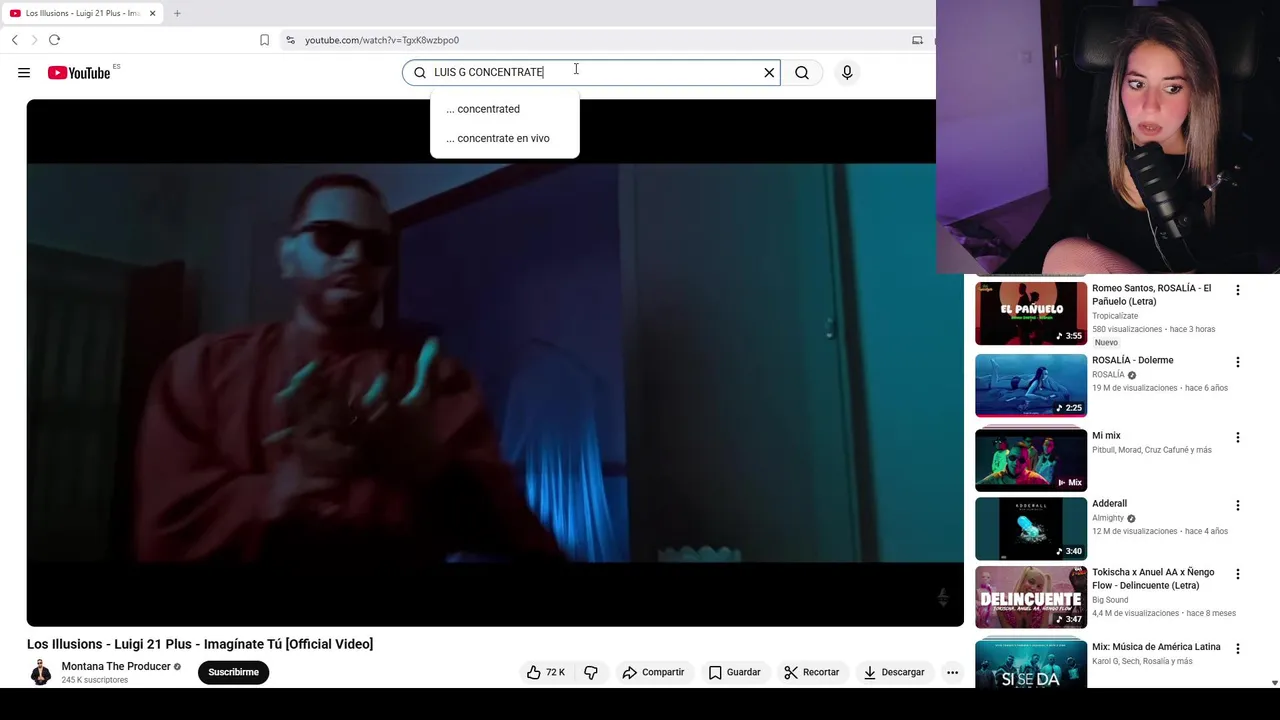
Task: Open more actions ellipsis below video
Action: coord(952,672)
